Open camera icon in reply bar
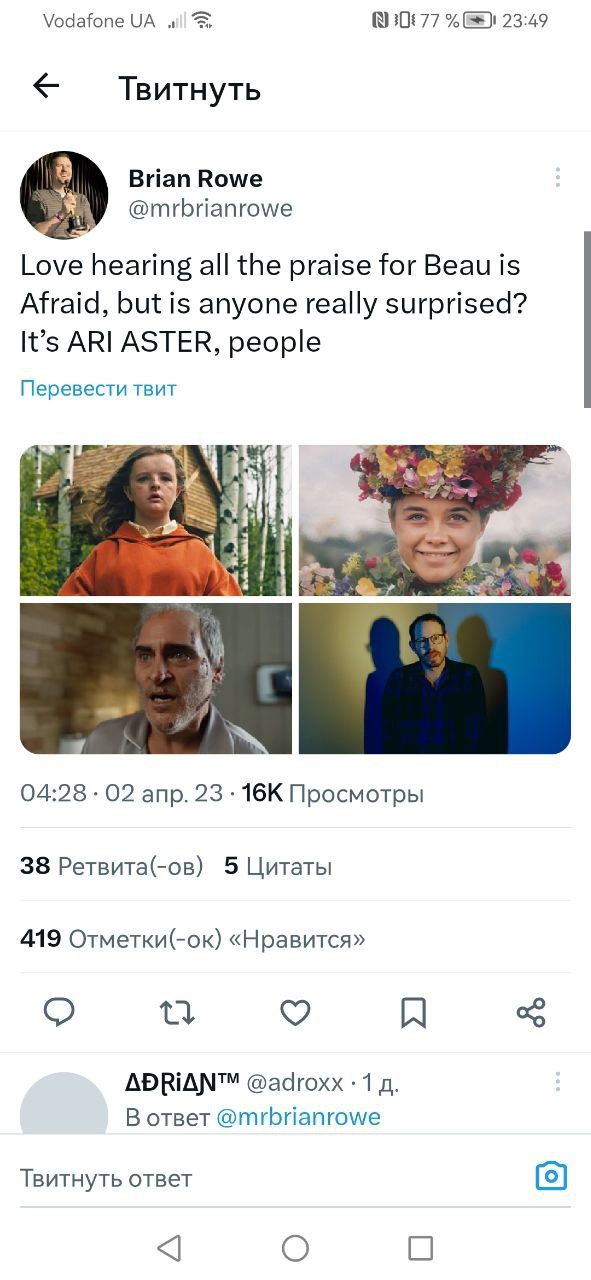Image resolution: width=591 pixels, height=1280 pixels. (551, 1176)
